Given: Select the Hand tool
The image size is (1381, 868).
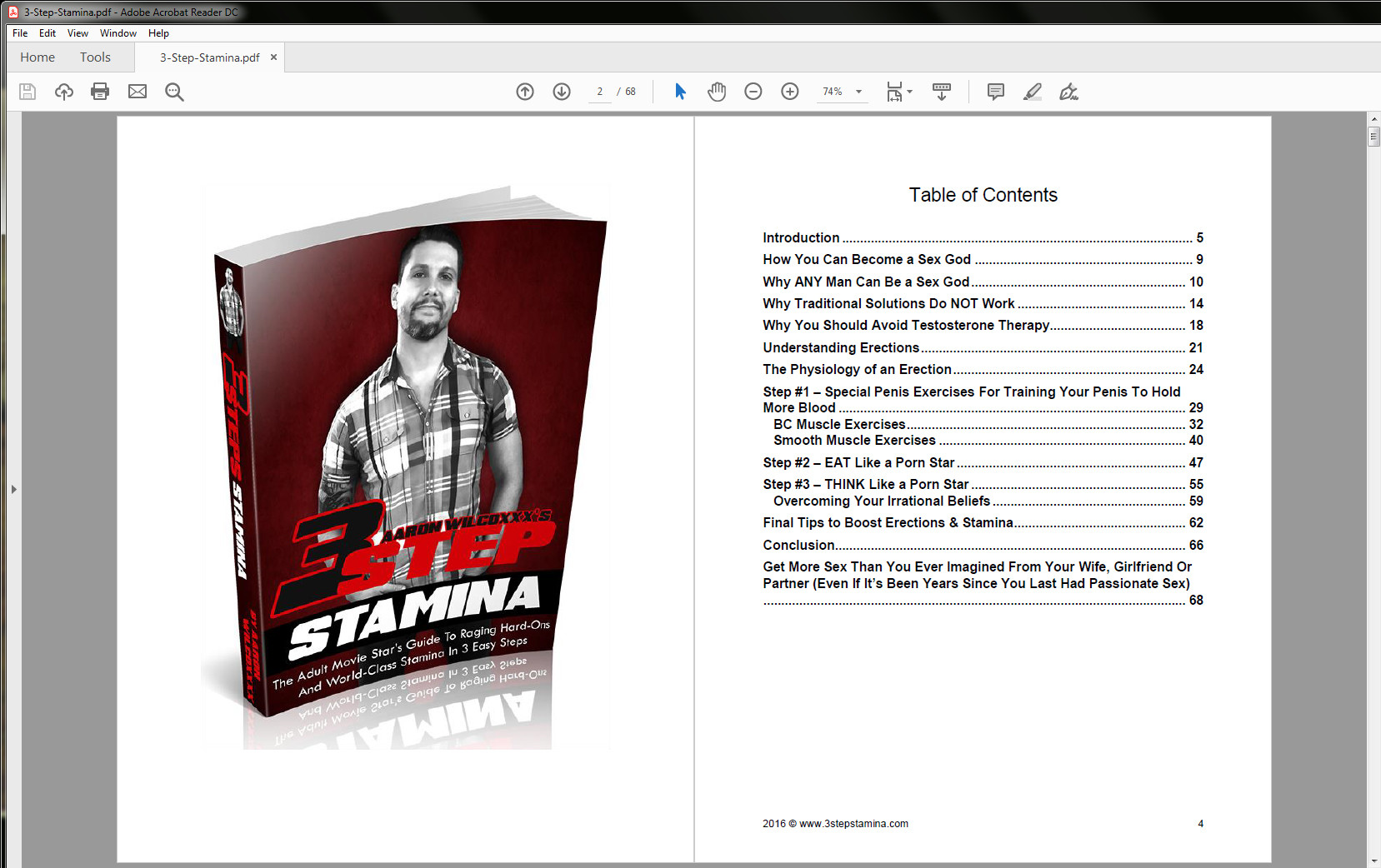Looking at the screenshot, I should [715, 92].
